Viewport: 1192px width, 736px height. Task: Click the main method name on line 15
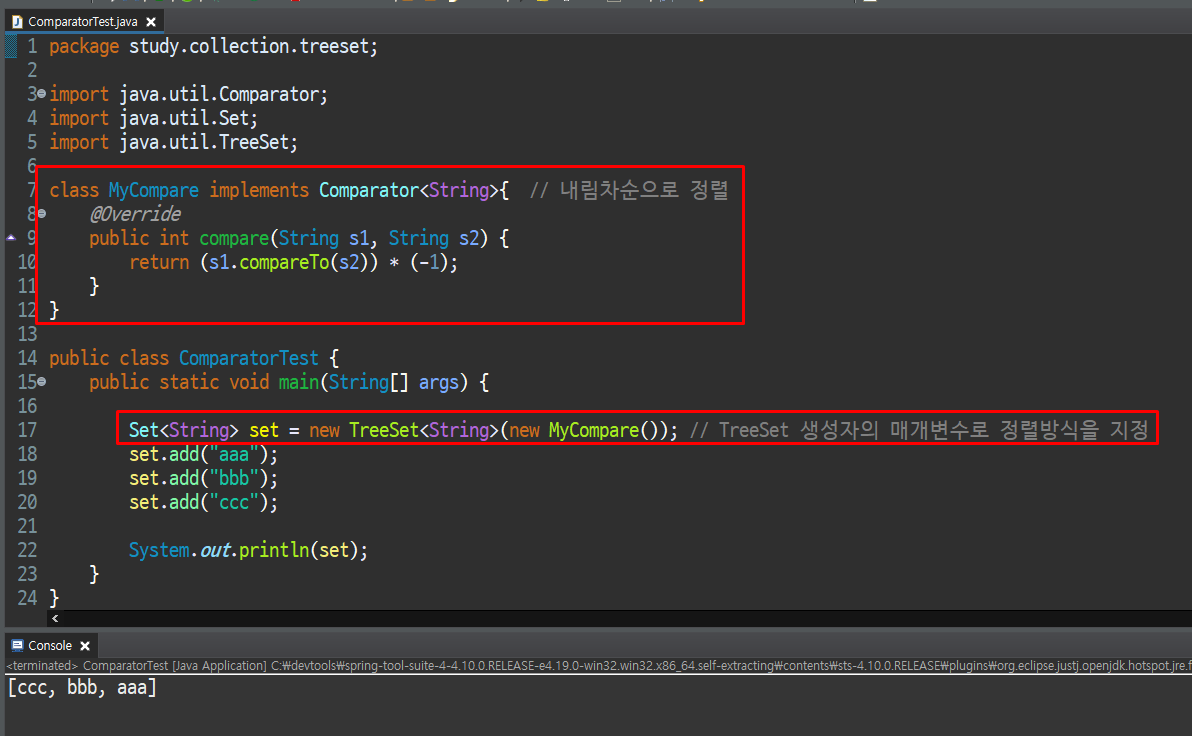point(299,382)
